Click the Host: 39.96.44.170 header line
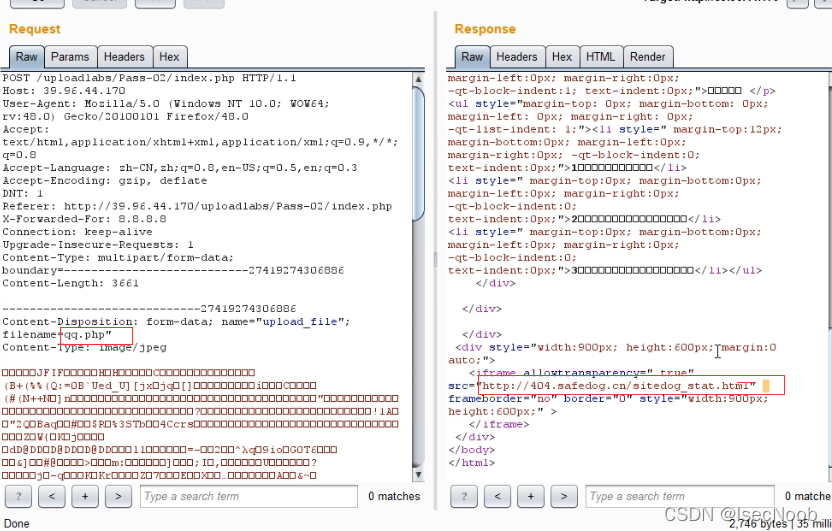832x531 pixels. click(64, 91)
